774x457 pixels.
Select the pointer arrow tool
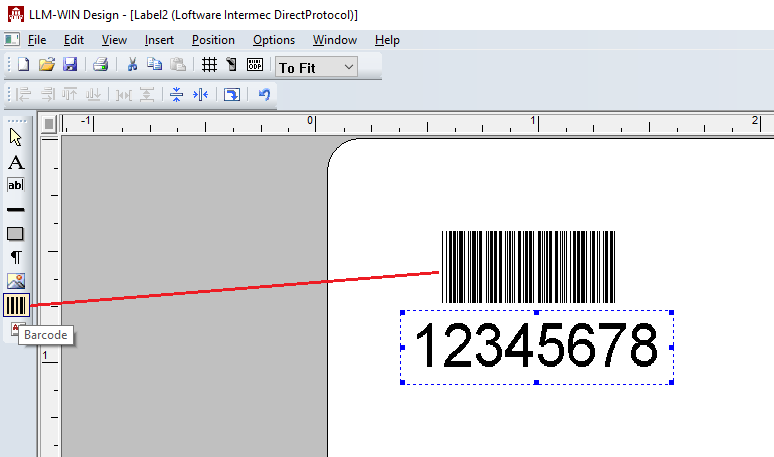coord(16,137)
